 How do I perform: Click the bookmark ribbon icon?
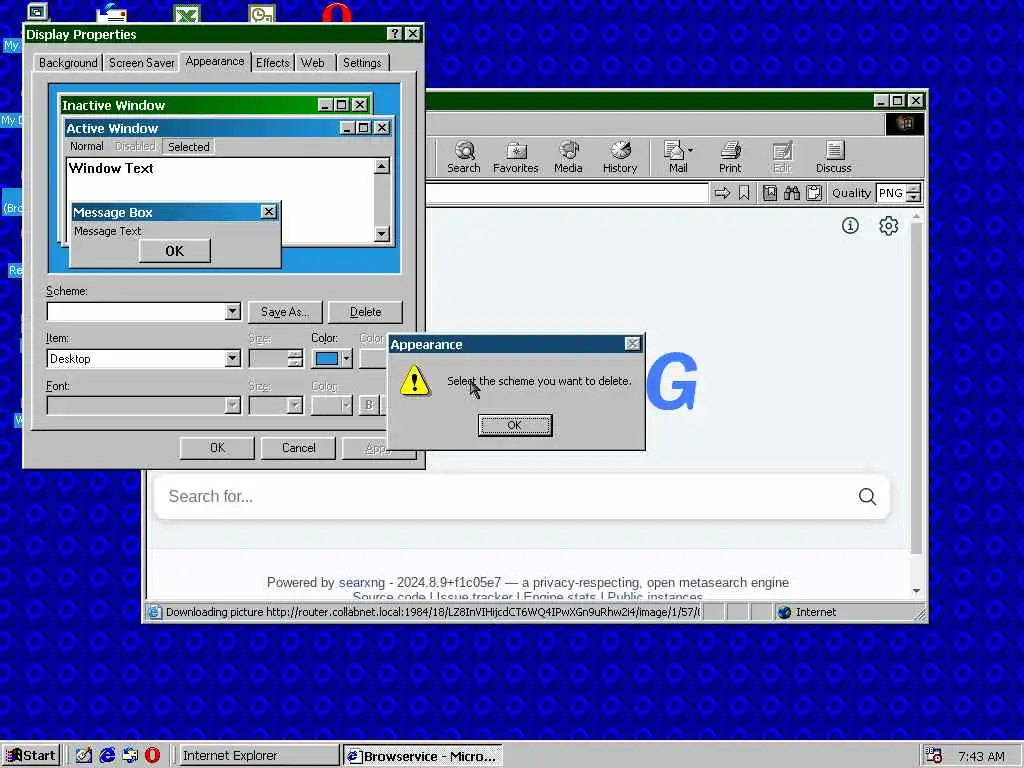[744, 193]
